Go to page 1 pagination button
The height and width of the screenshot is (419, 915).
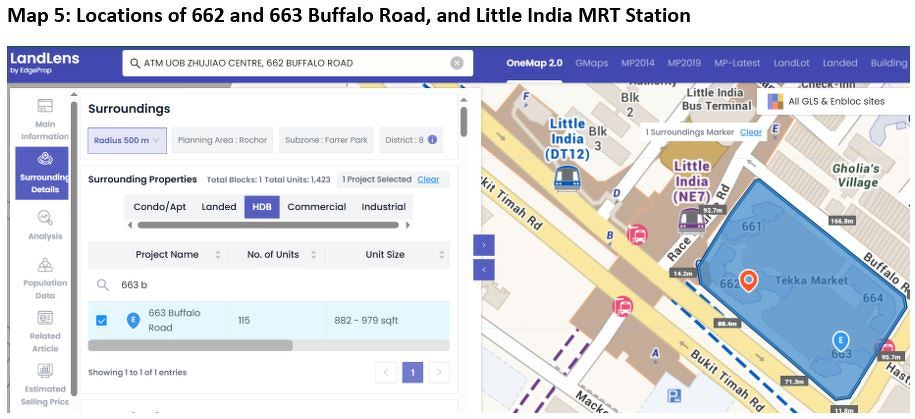pos(411,373)
